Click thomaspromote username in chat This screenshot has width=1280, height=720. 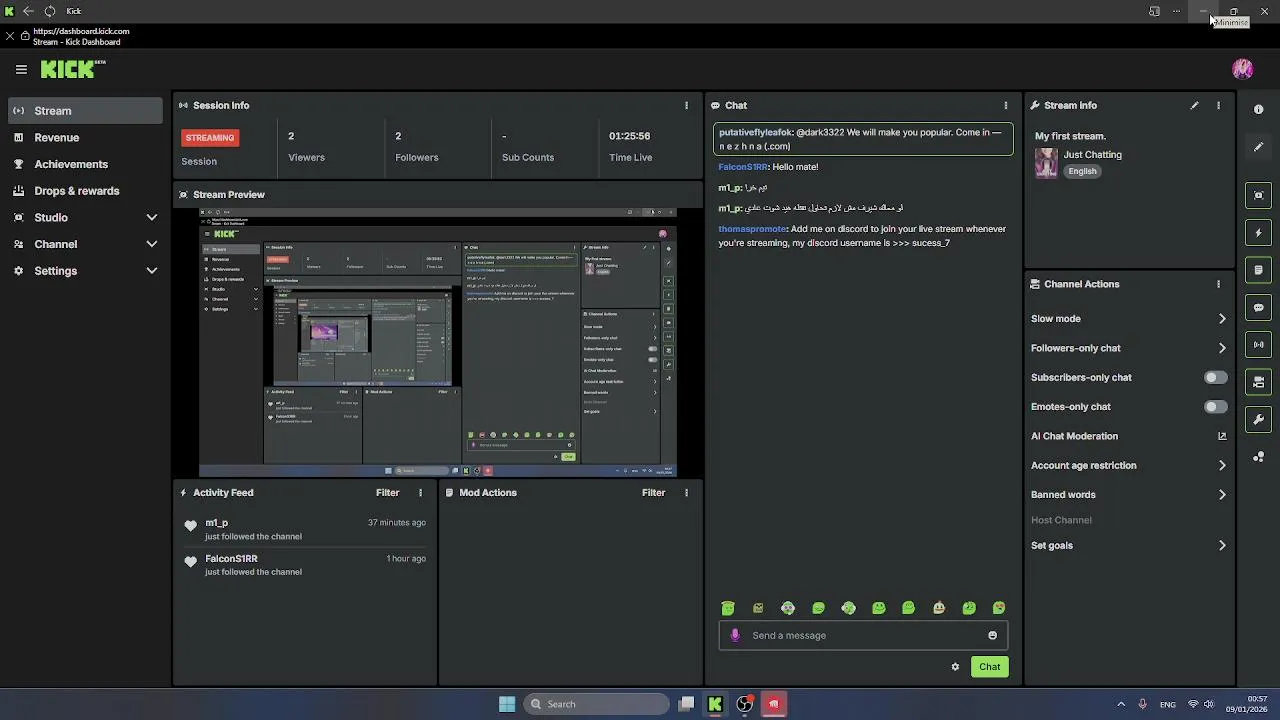coord(753,229)
